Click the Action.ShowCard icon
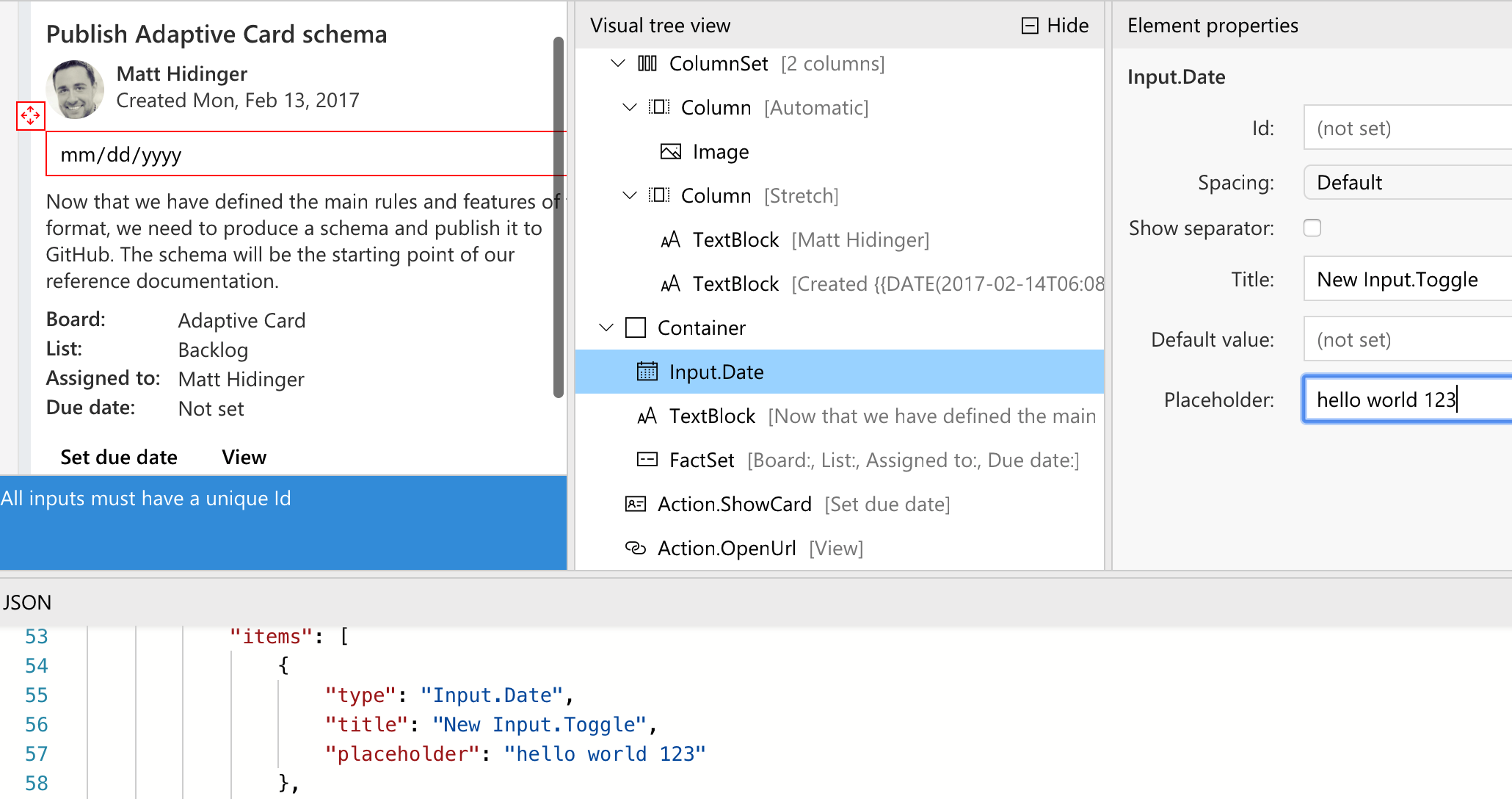 click(636, 504)
